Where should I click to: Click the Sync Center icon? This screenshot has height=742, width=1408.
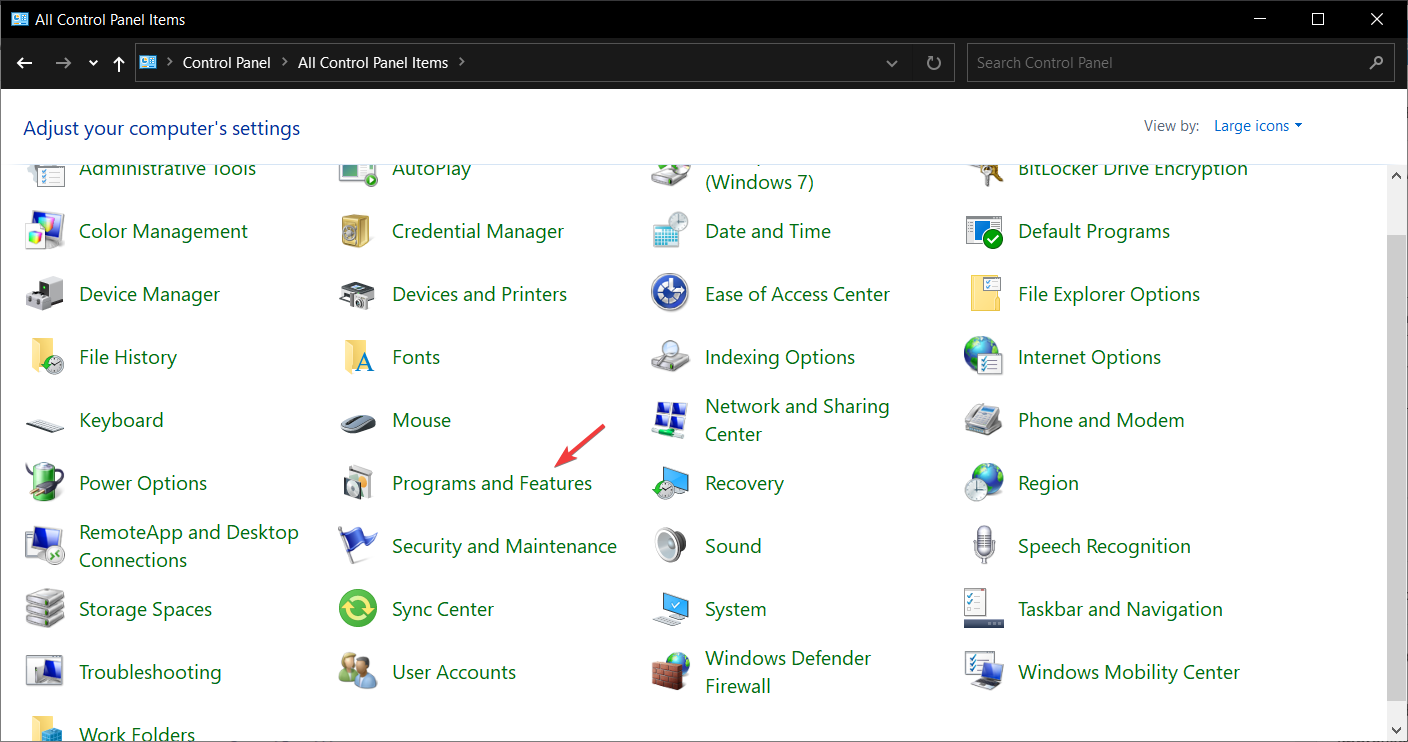coord(357,609)
